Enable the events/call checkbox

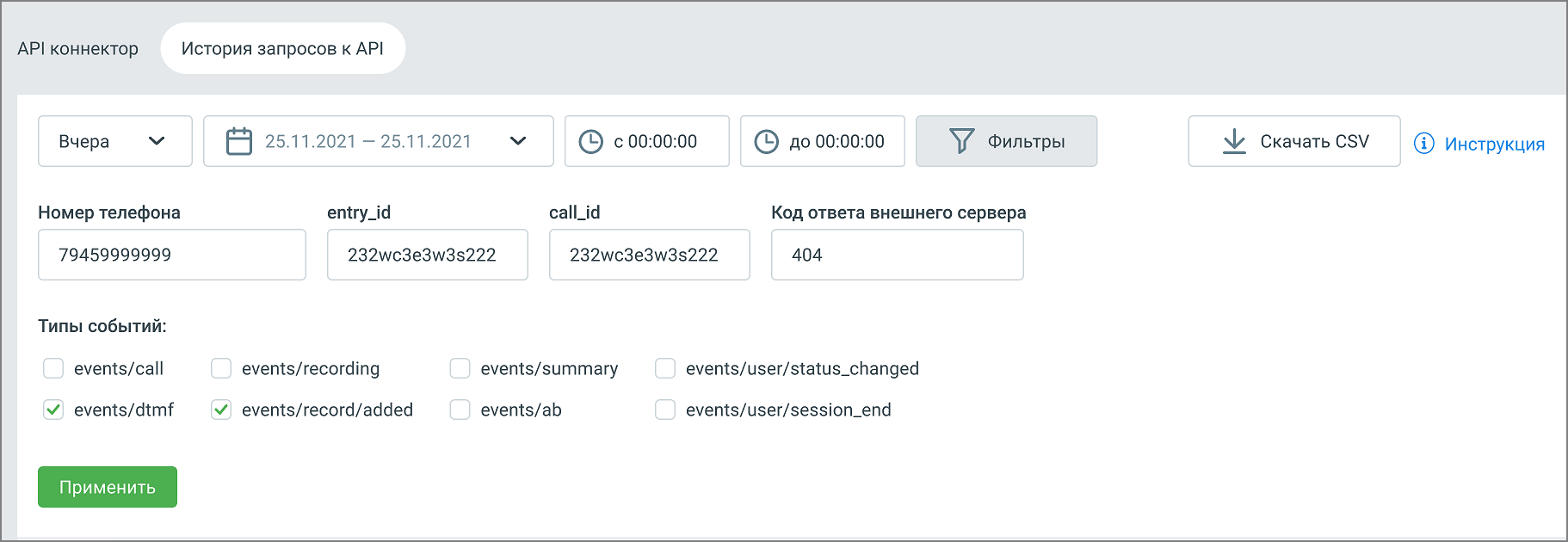pos(53,368)
